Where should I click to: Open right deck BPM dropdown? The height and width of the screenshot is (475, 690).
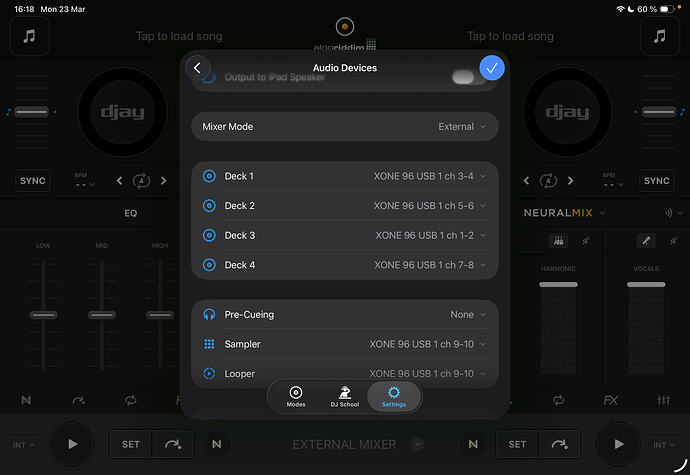point(613,180)
